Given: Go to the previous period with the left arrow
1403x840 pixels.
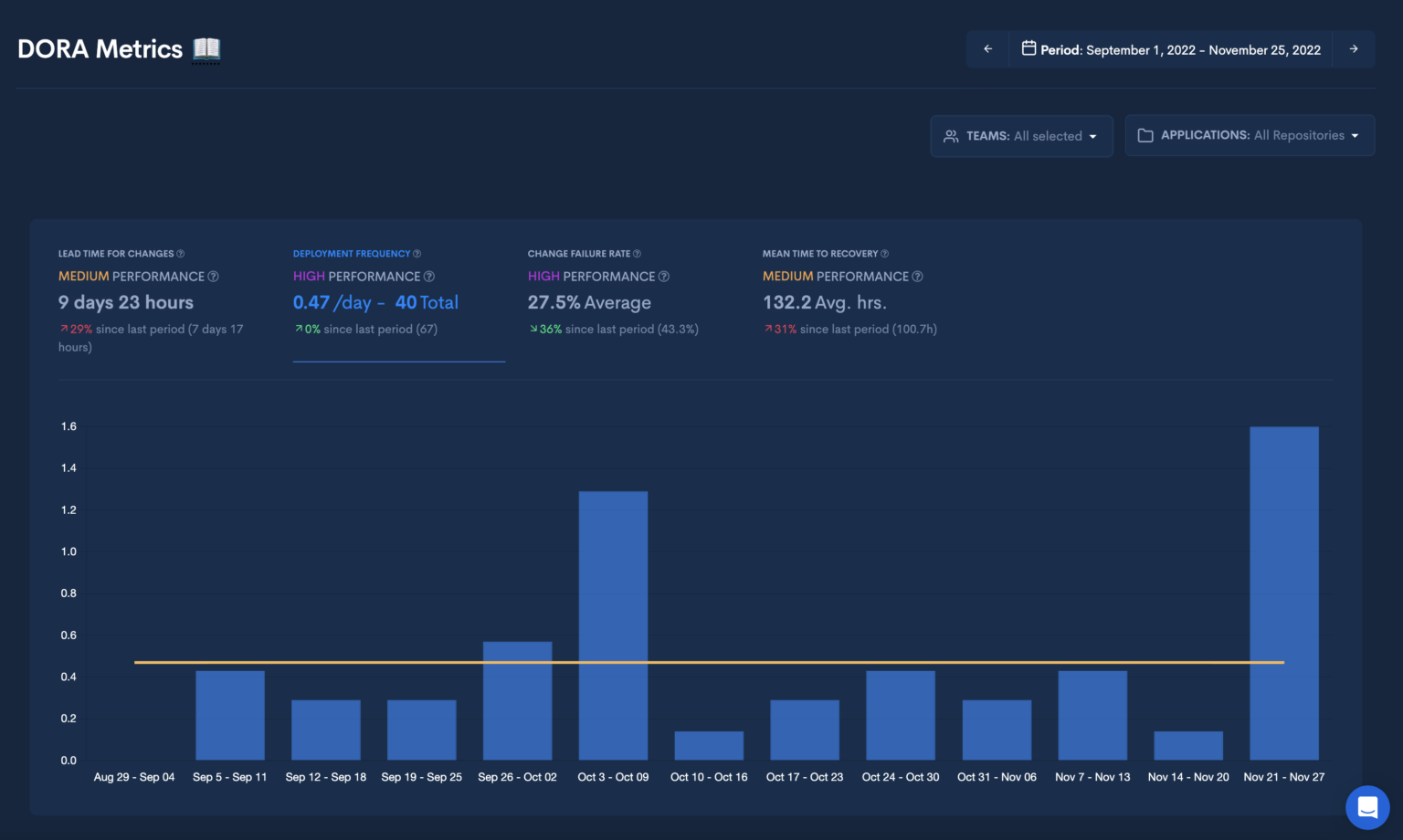Looking at the screenshot, I should click(987, 49).
